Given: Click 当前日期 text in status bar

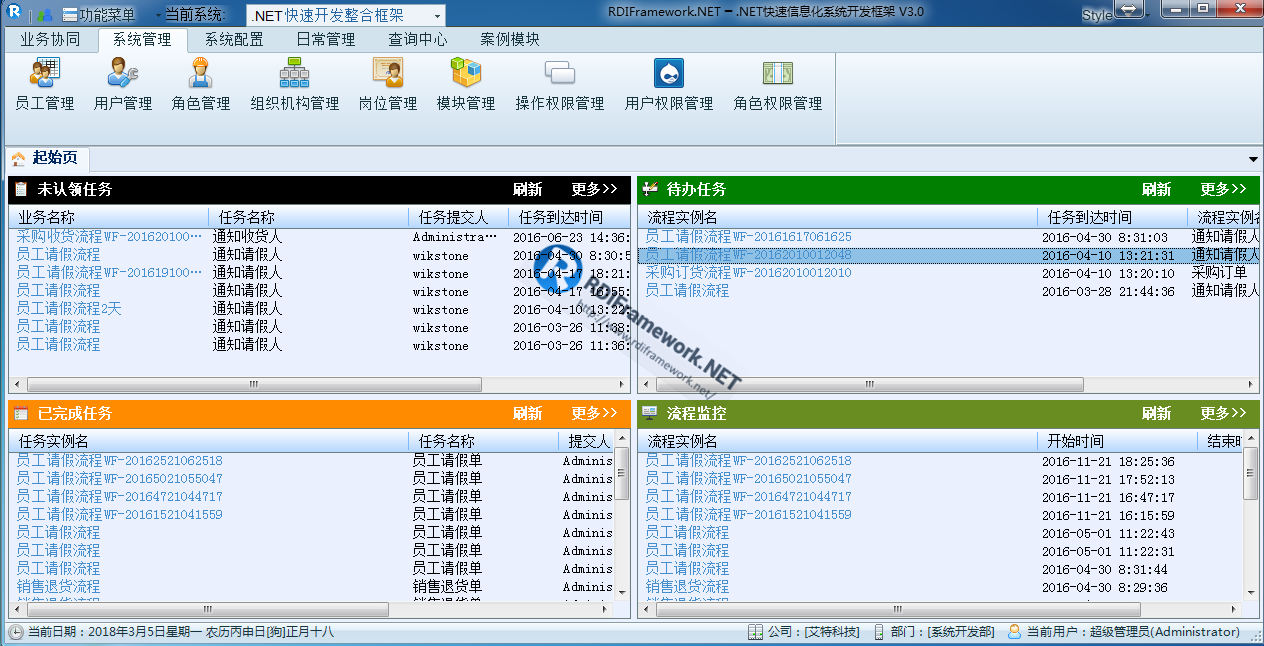Looking at the screenshot, I should [181, 632].
